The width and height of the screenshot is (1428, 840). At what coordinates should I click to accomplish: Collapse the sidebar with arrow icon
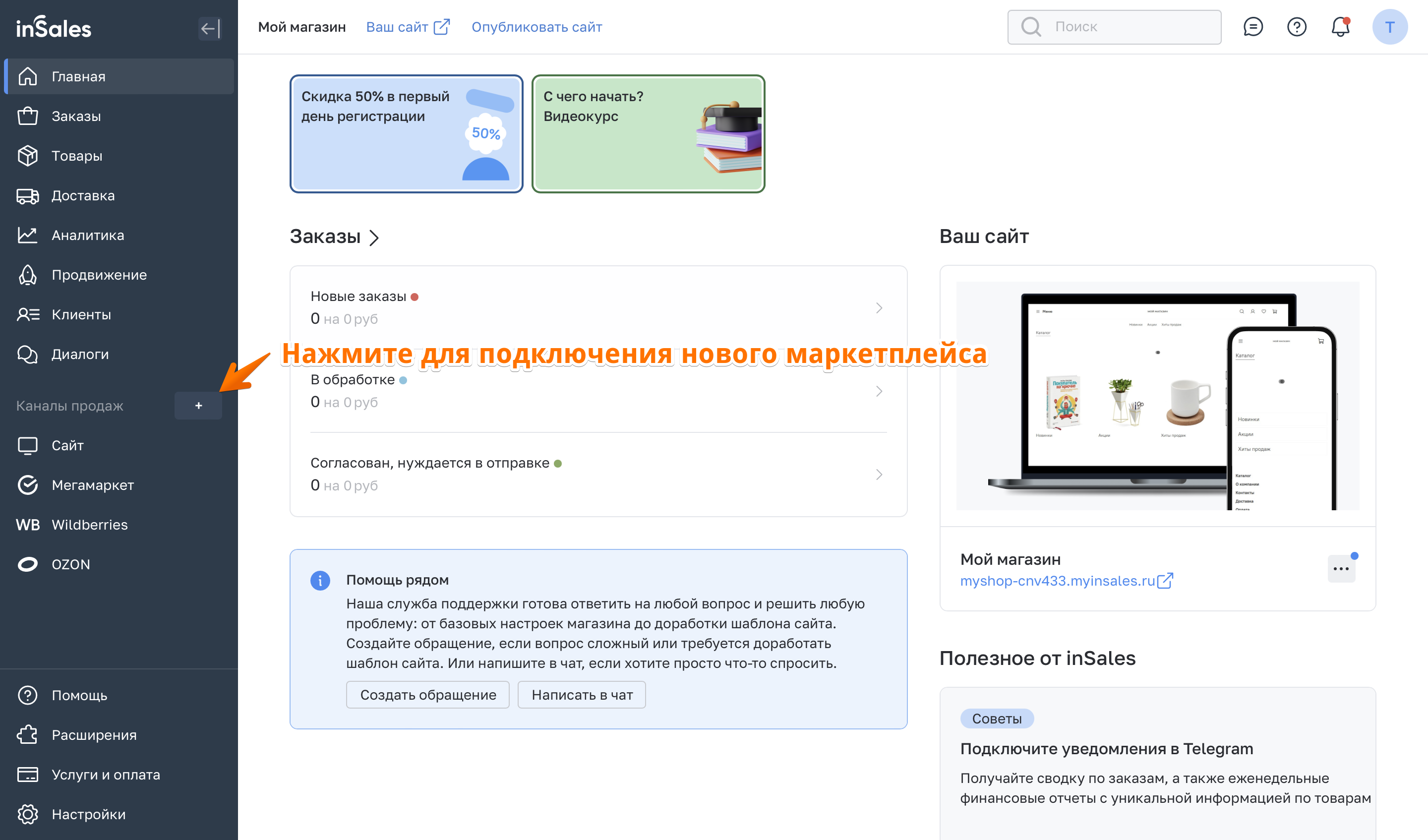point(210,28)
